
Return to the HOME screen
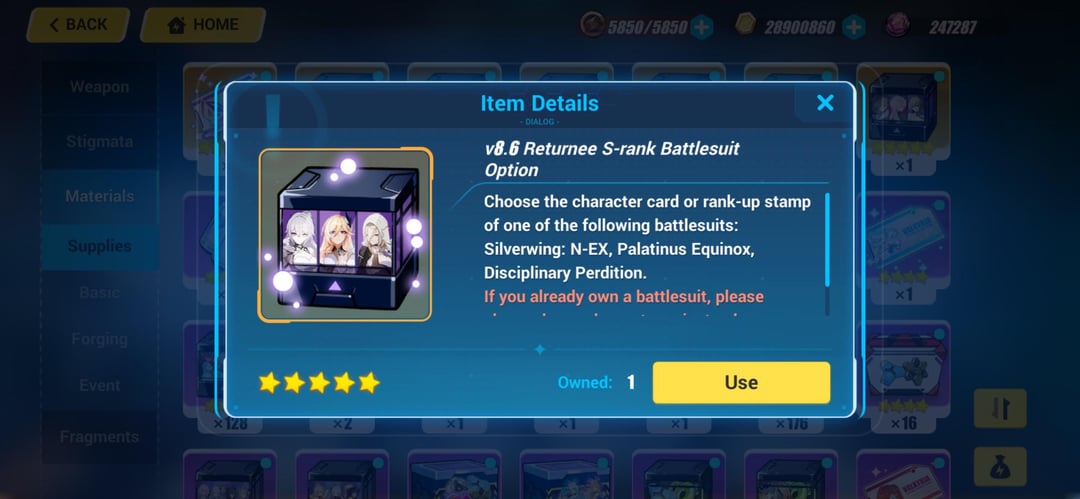coord(203,25)
